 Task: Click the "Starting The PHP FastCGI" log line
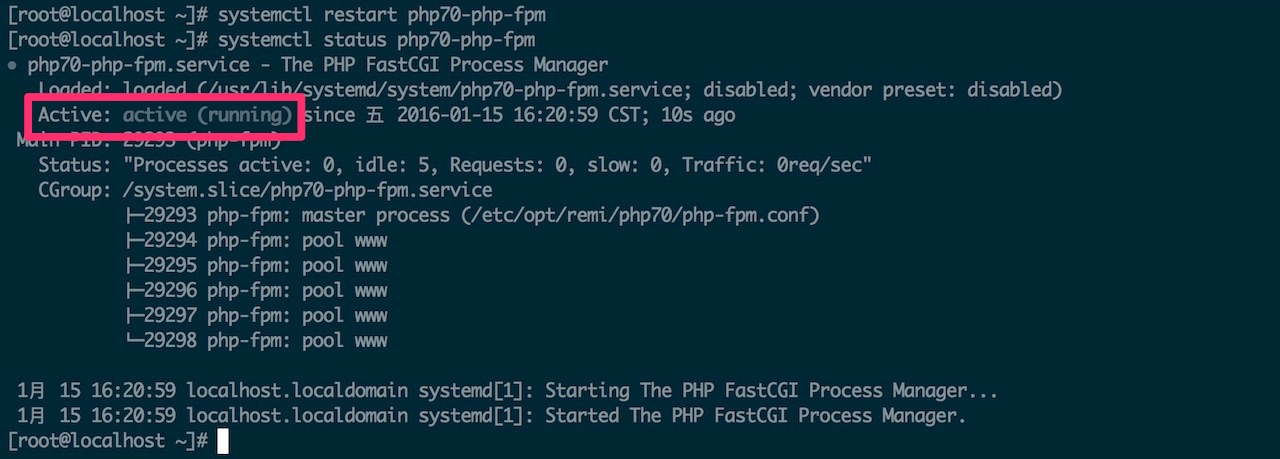(508, 390)
